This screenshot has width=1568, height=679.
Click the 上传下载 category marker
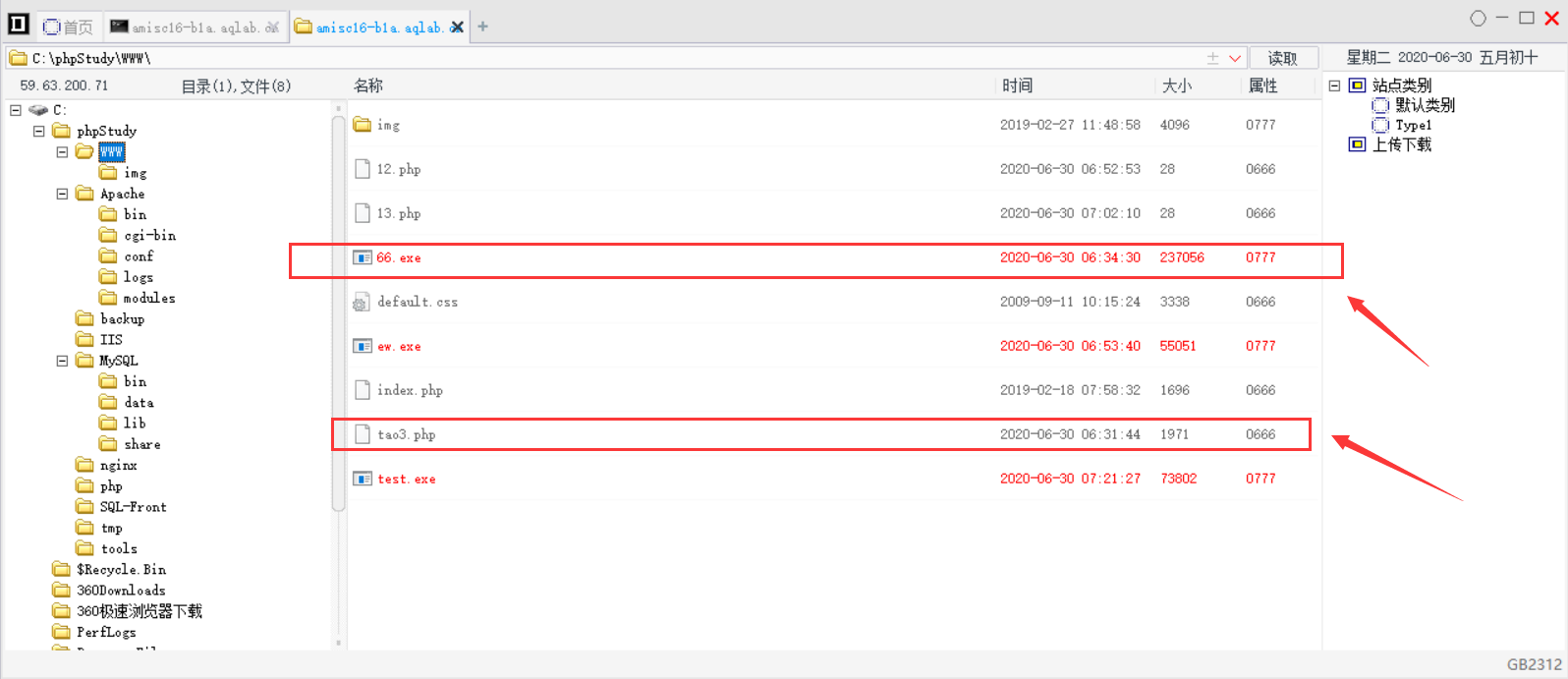click(1357, 144)
